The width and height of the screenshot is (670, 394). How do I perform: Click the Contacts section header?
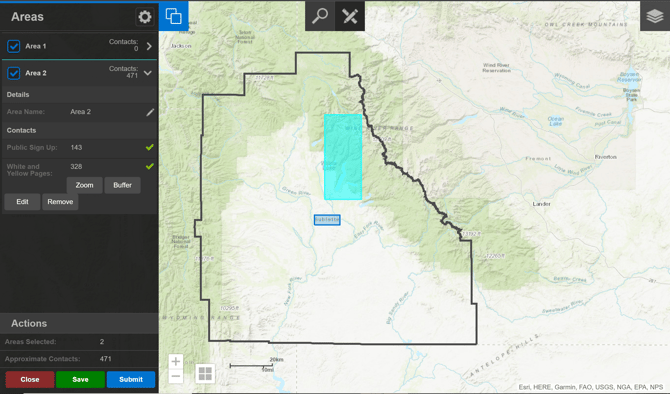point(21,130)
